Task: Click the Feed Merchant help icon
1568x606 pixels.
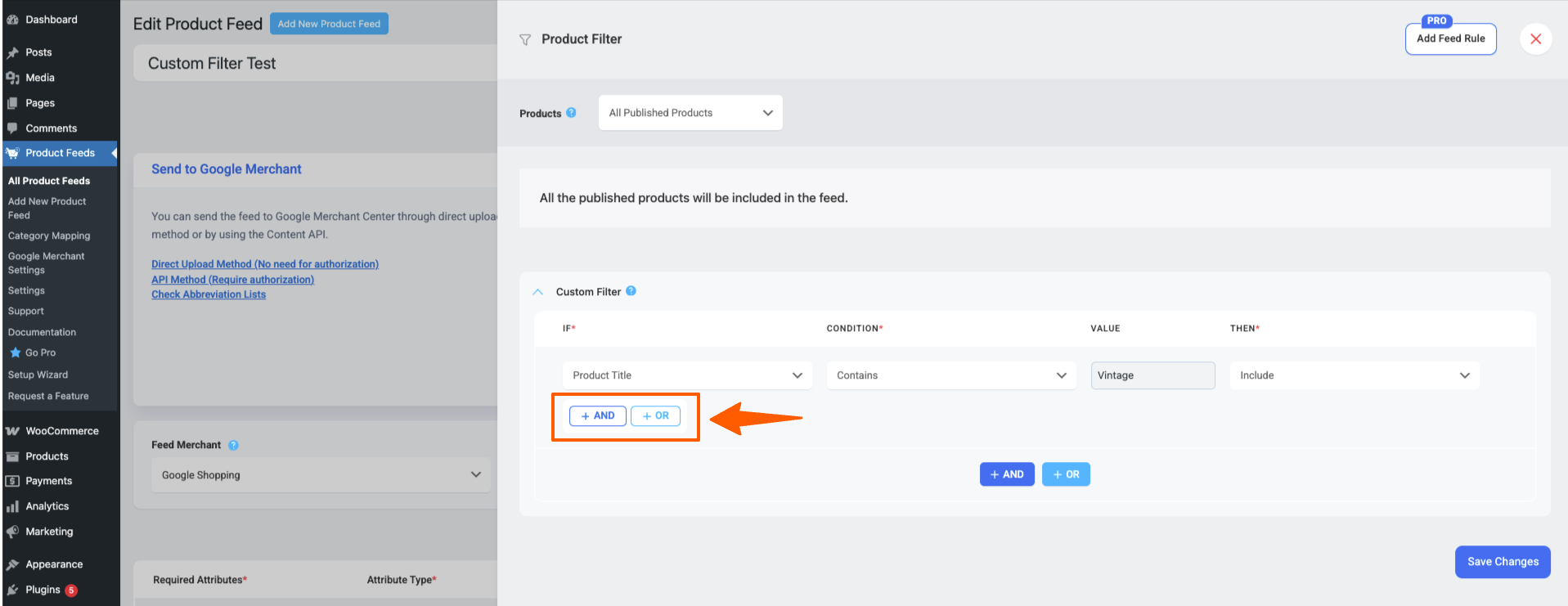Action: [233, 445]
